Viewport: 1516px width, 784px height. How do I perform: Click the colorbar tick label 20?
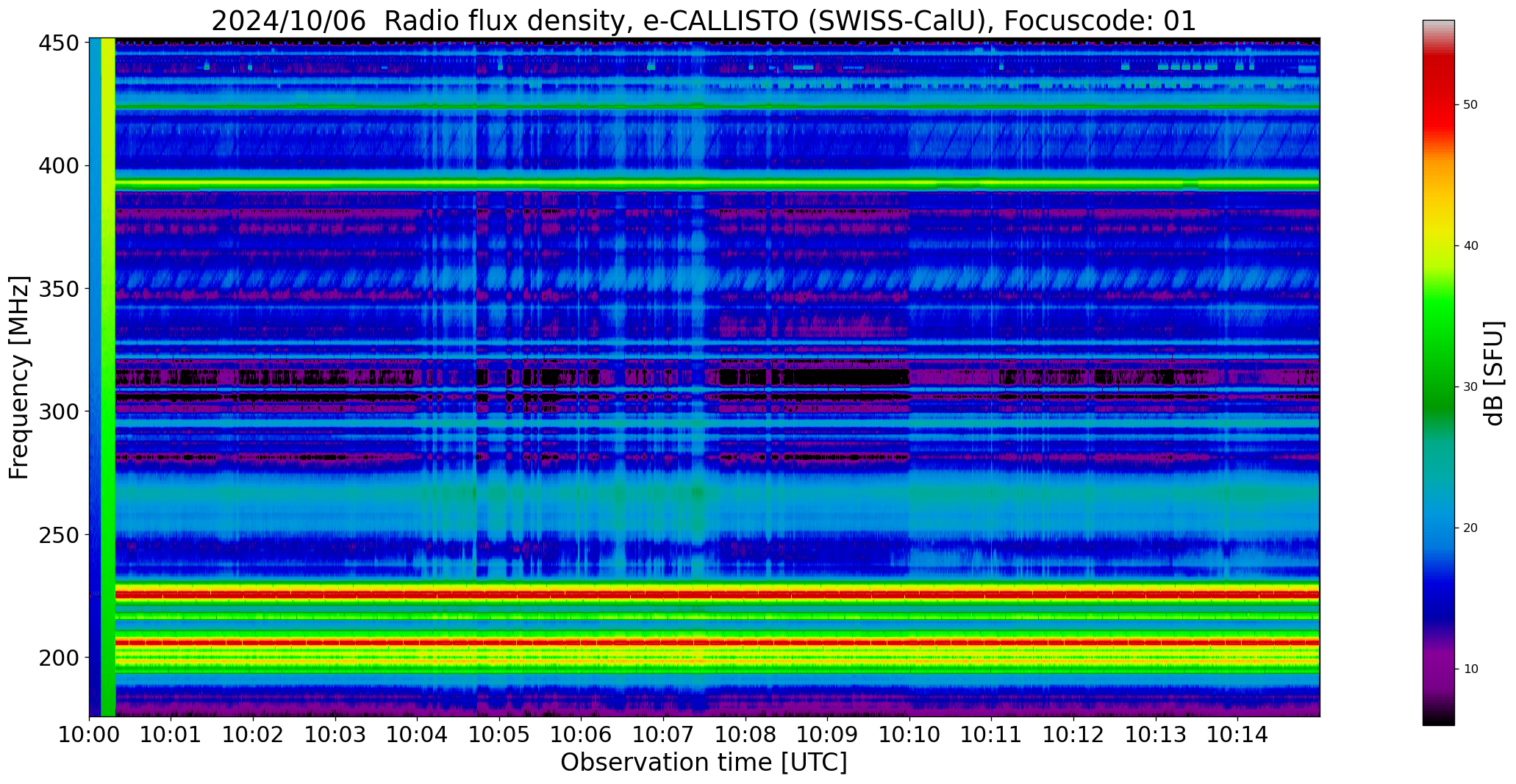pos(1470,528)
